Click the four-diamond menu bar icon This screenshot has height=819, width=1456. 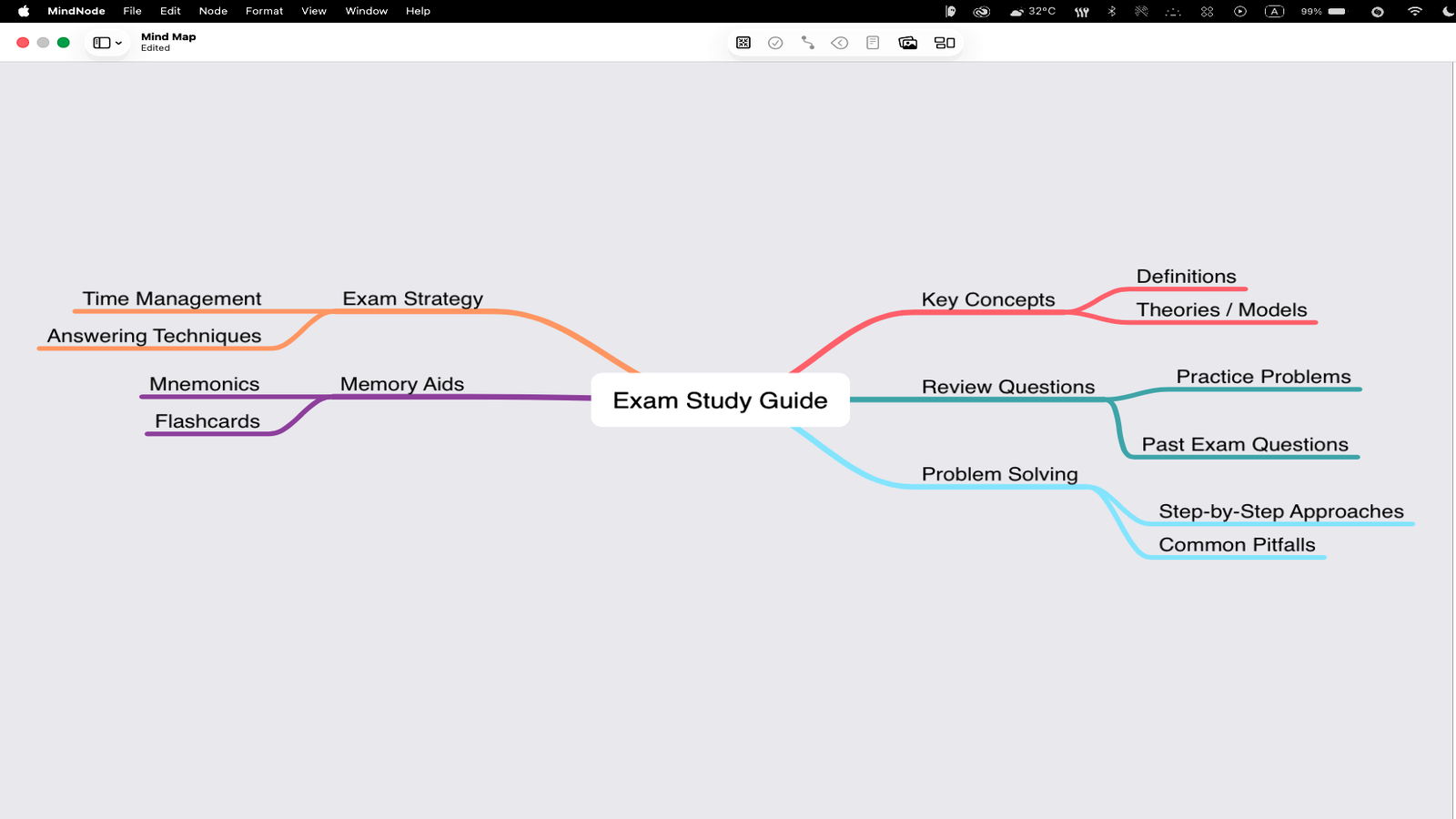(1207, 11)
